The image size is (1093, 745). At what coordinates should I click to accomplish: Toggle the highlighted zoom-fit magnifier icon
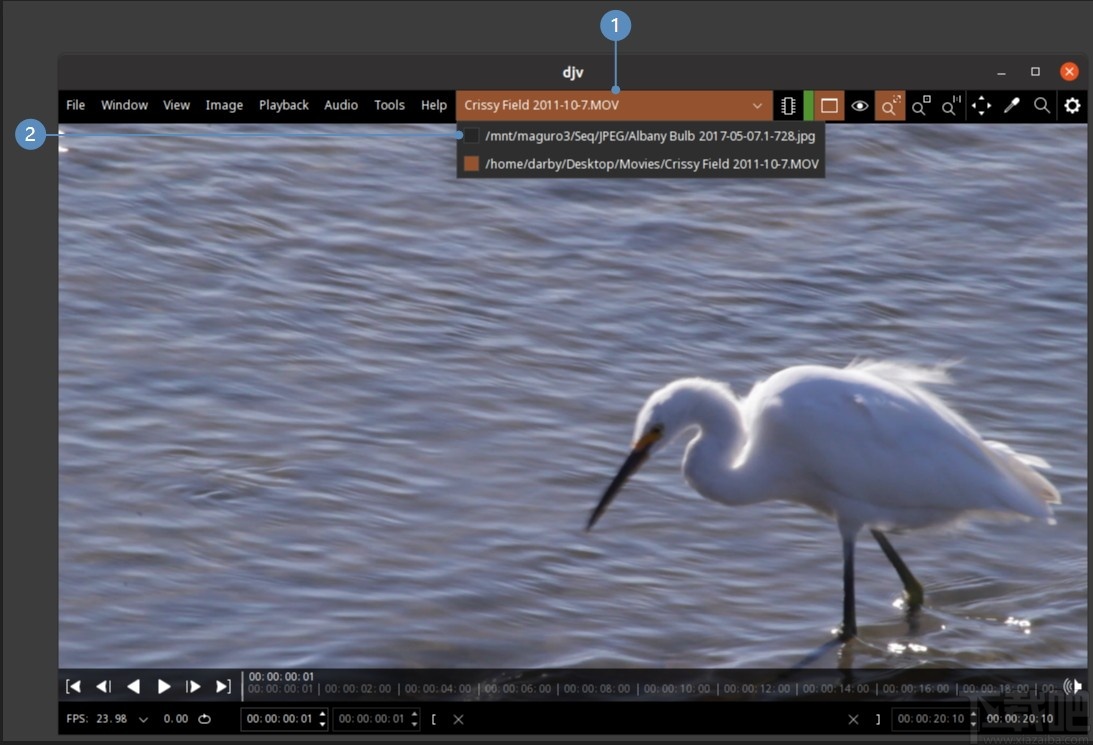890,105
